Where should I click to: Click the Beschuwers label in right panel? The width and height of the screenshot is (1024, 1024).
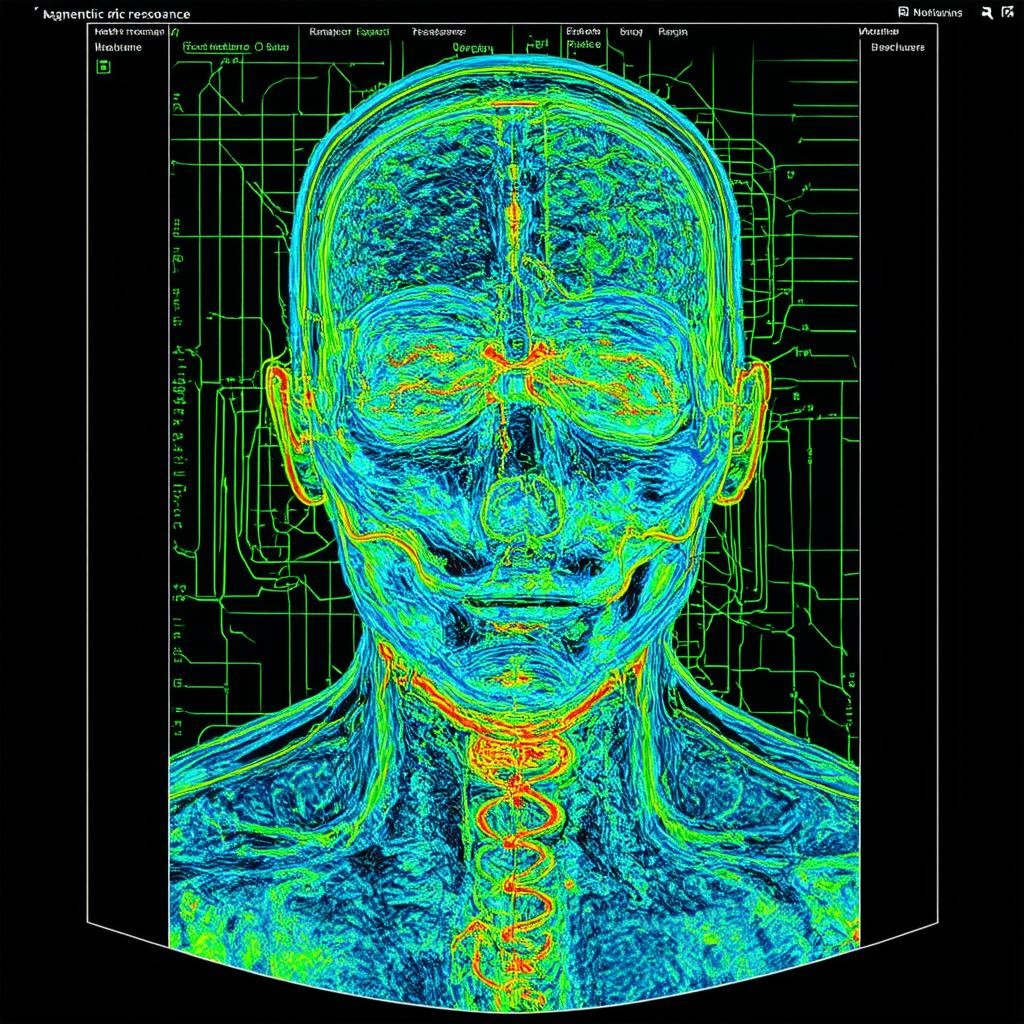897,46
